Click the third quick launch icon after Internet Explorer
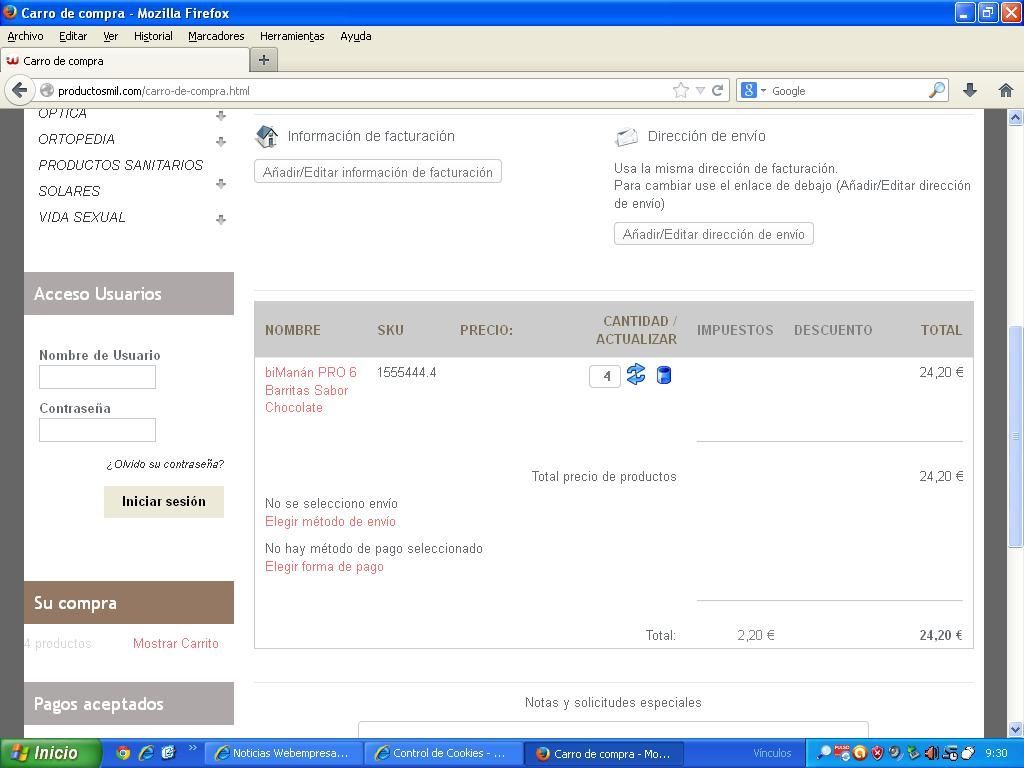1024x768 pixels. pos(168,753)
